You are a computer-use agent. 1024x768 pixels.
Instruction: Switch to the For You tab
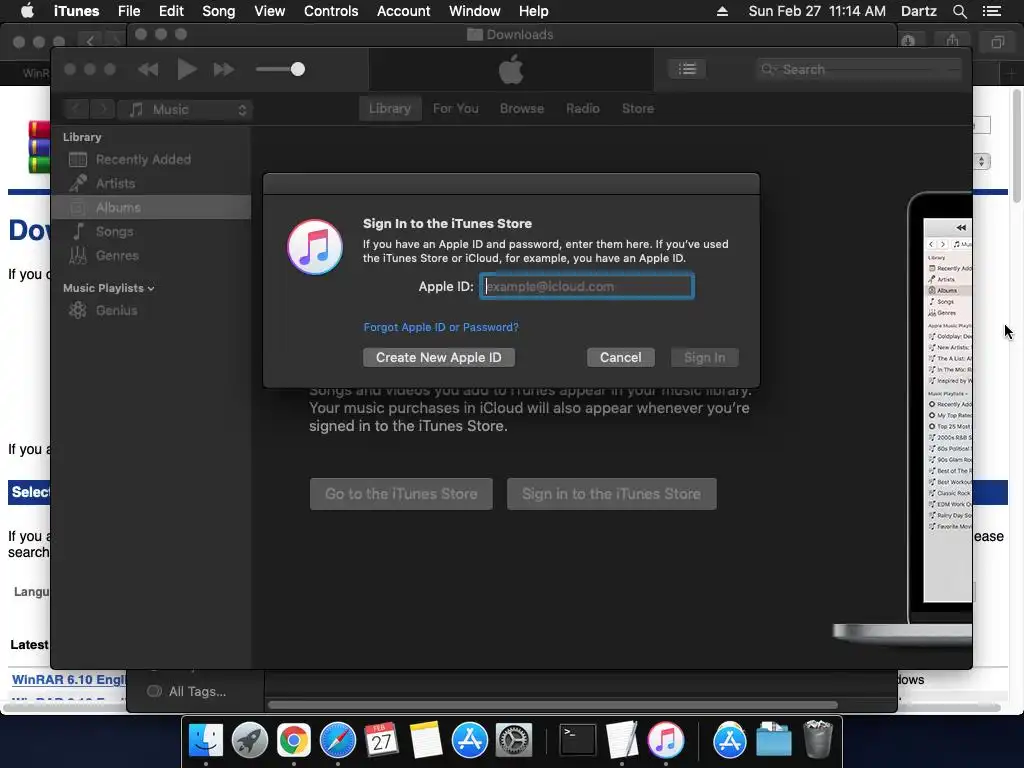456,108
